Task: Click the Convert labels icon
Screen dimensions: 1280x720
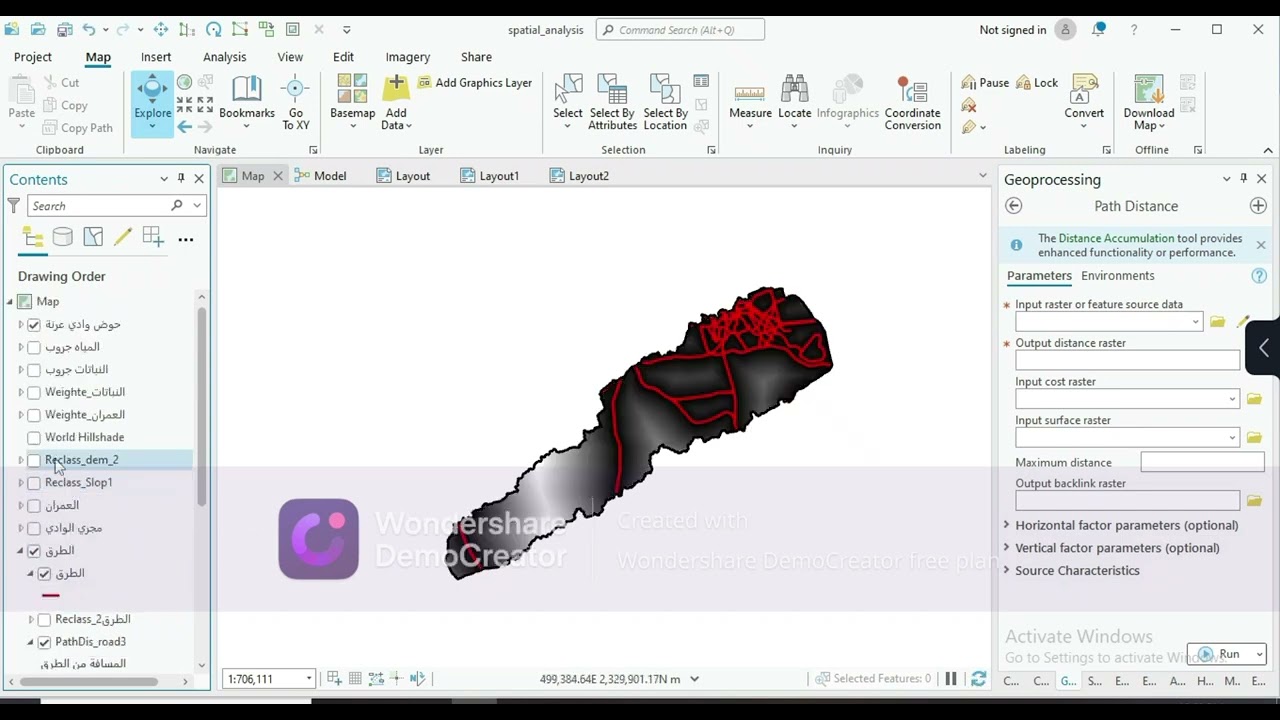Action: coord(1084,90)
